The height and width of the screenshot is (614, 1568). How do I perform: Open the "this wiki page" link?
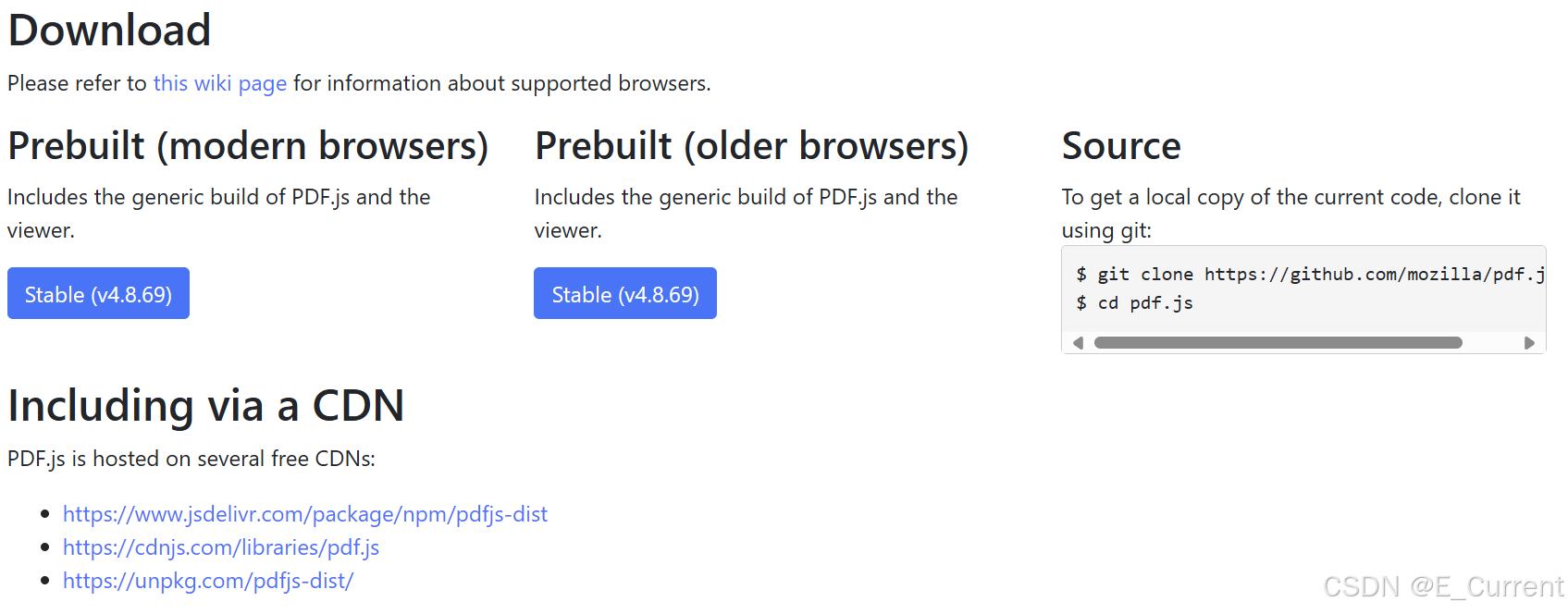point(220,83)
